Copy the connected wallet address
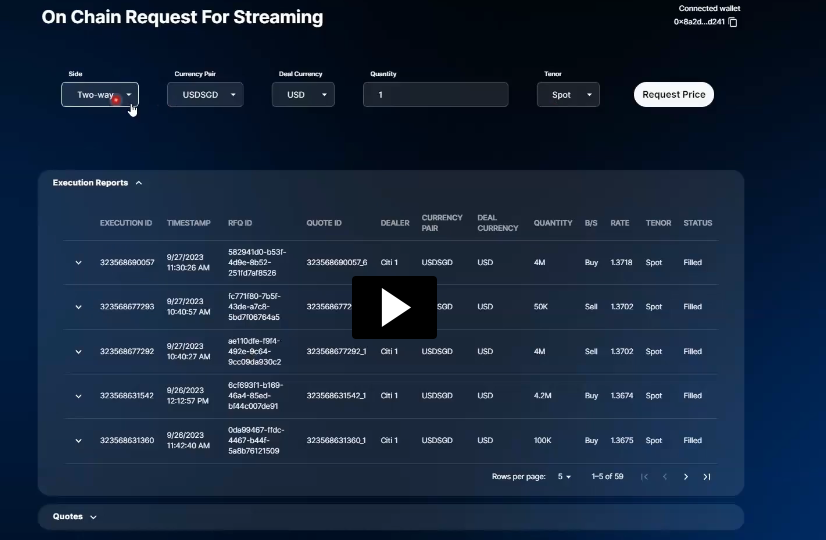The height and width of the screenshot is (540, 826). coord(733,22)
